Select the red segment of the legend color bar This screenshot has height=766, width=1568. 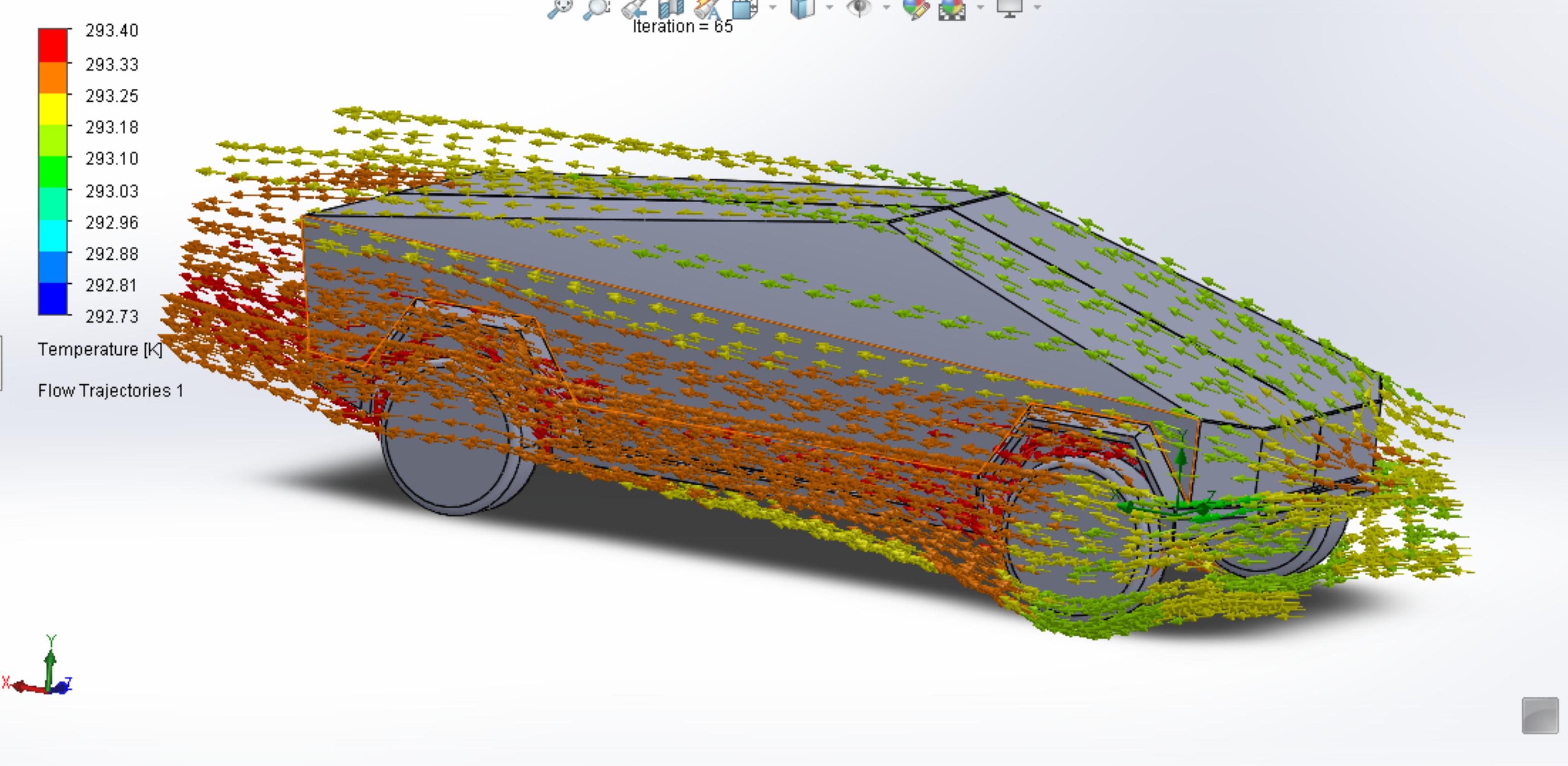click(53, 45)
